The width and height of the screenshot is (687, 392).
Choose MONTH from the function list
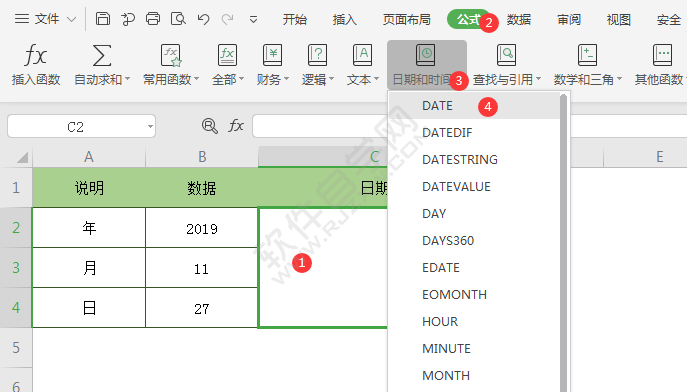[474, 376]
